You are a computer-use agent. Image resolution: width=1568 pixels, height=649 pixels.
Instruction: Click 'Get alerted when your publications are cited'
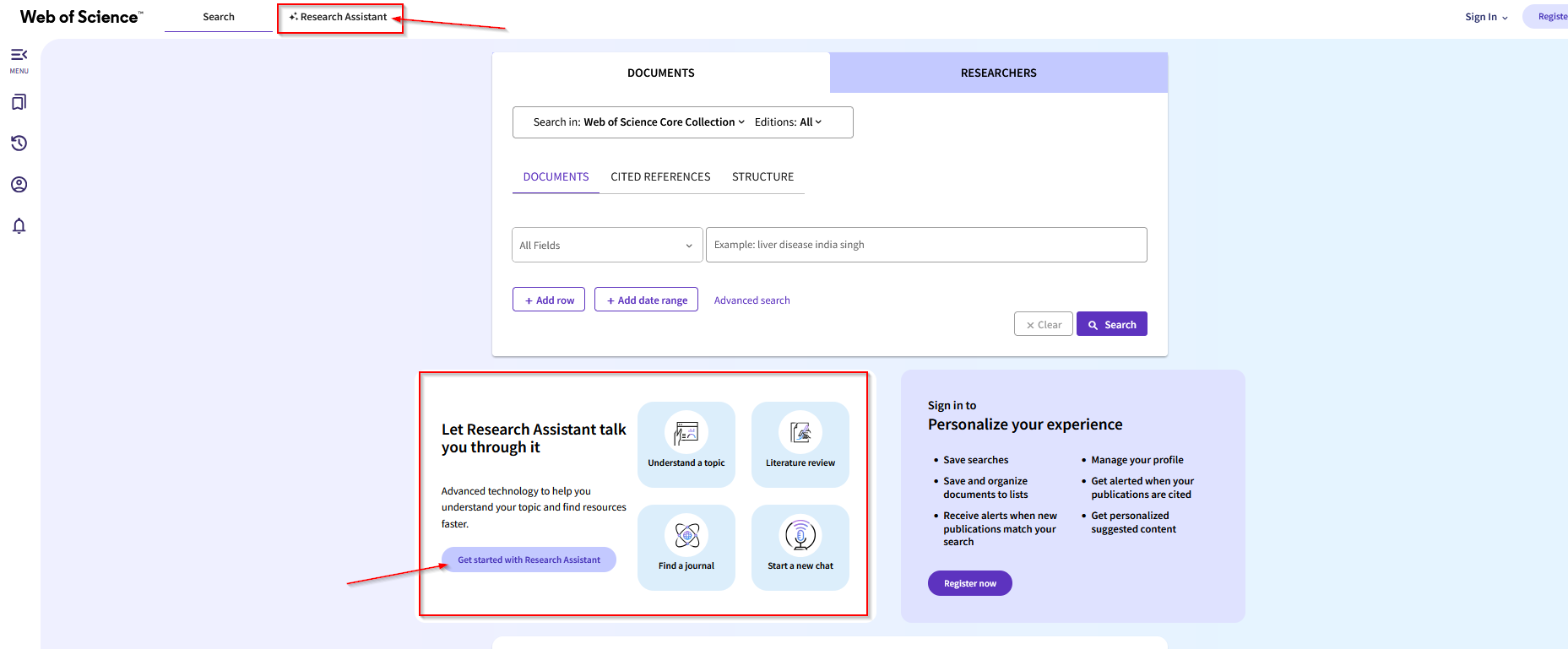click(x=1142, y=488)
